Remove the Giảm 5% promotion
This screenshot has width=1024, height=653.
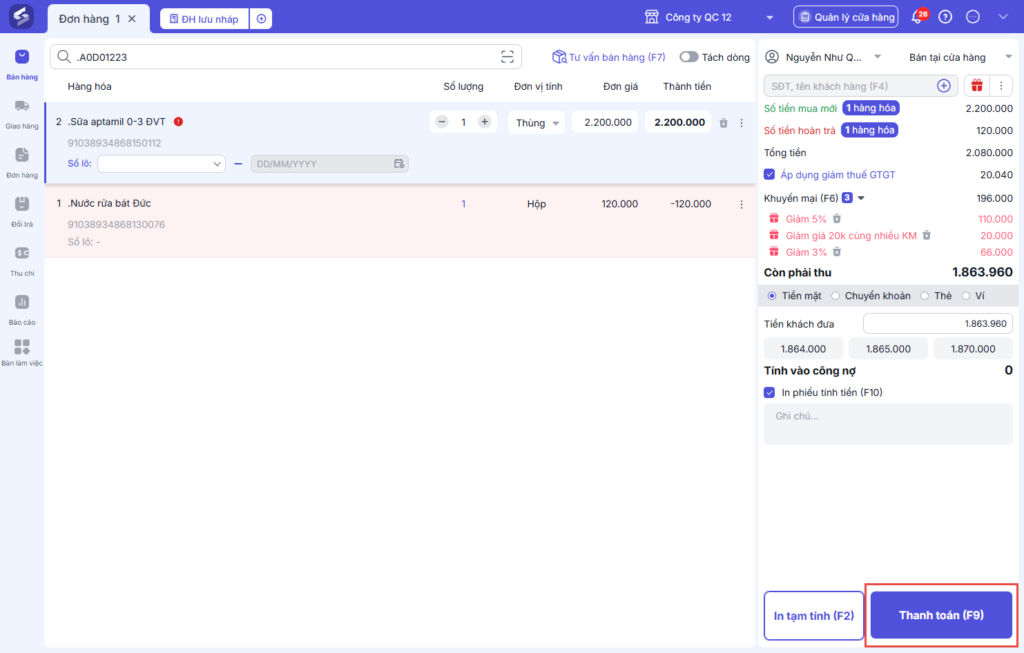[837, 219]
